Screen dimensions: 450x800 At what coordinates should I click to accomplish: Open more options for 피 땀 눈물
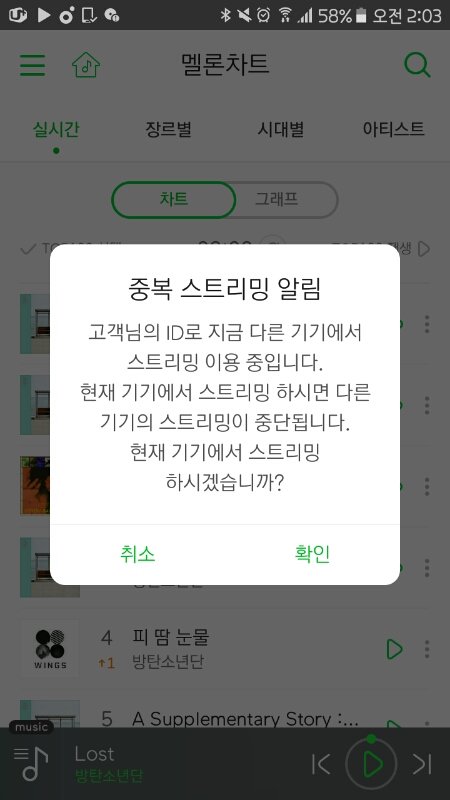(x=427, y=649)
